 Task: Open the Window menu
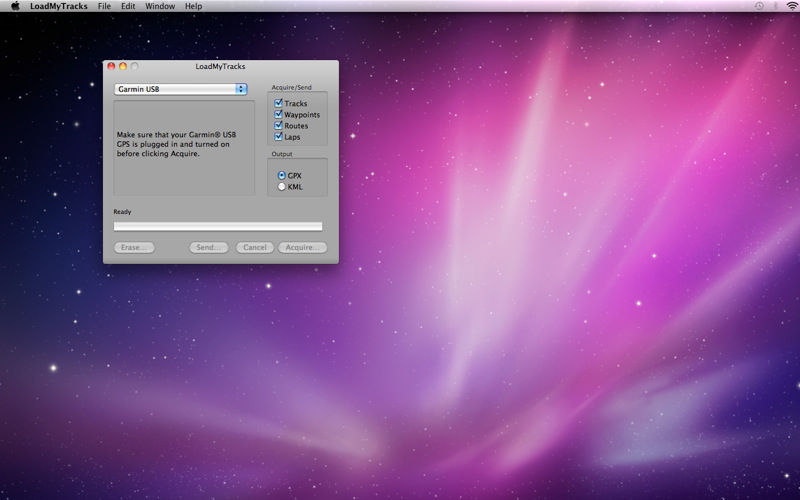click(160, 6)
